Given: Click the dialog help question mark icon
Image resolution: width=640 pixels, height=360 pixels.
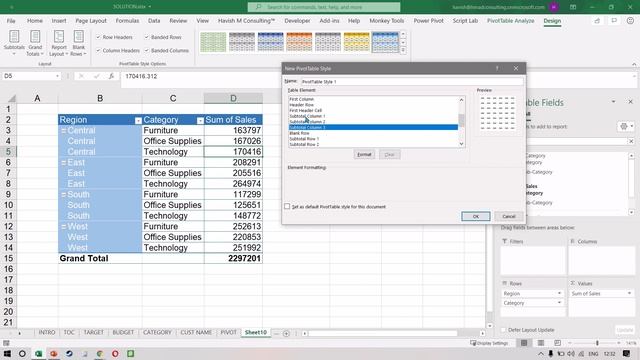Looking at the screenshot, I should pyautogui.click(x=497, y=69).
